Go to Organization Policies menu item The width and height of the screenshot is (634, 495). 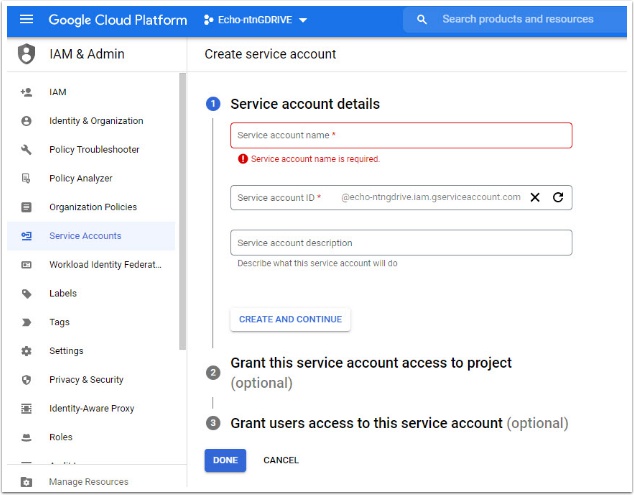click(x=92, y=207)
